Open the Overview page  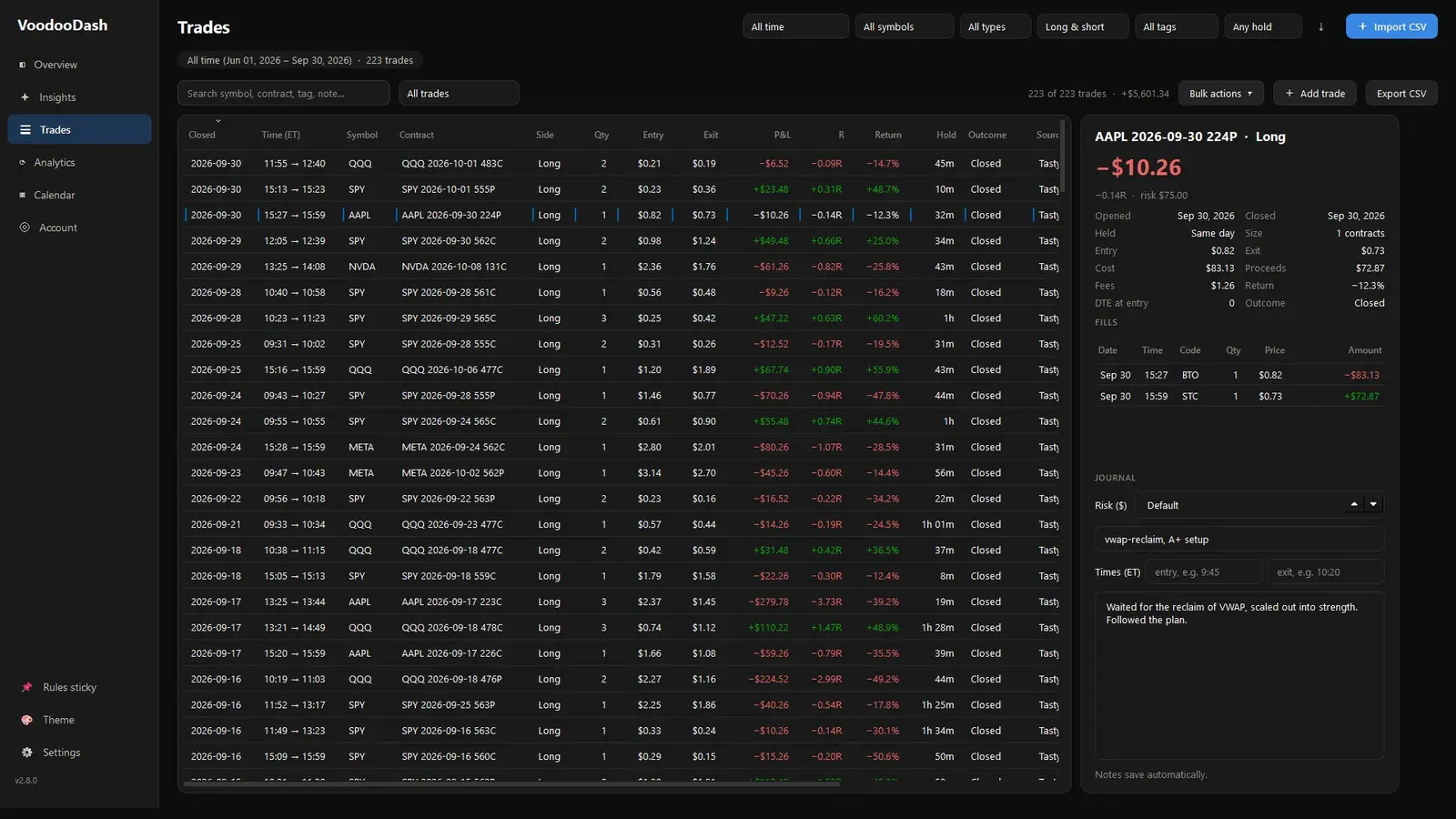[x=79, y=65]
